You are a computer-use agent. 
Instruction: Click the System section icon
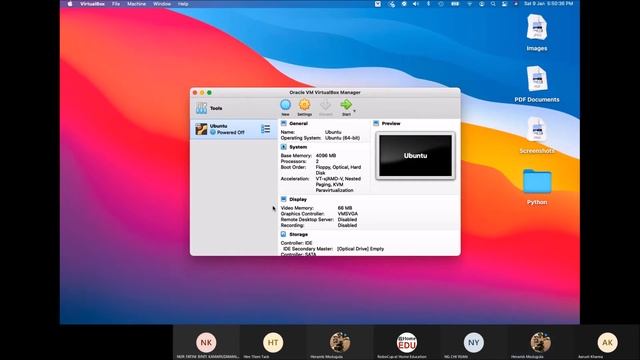click(284, 147)
